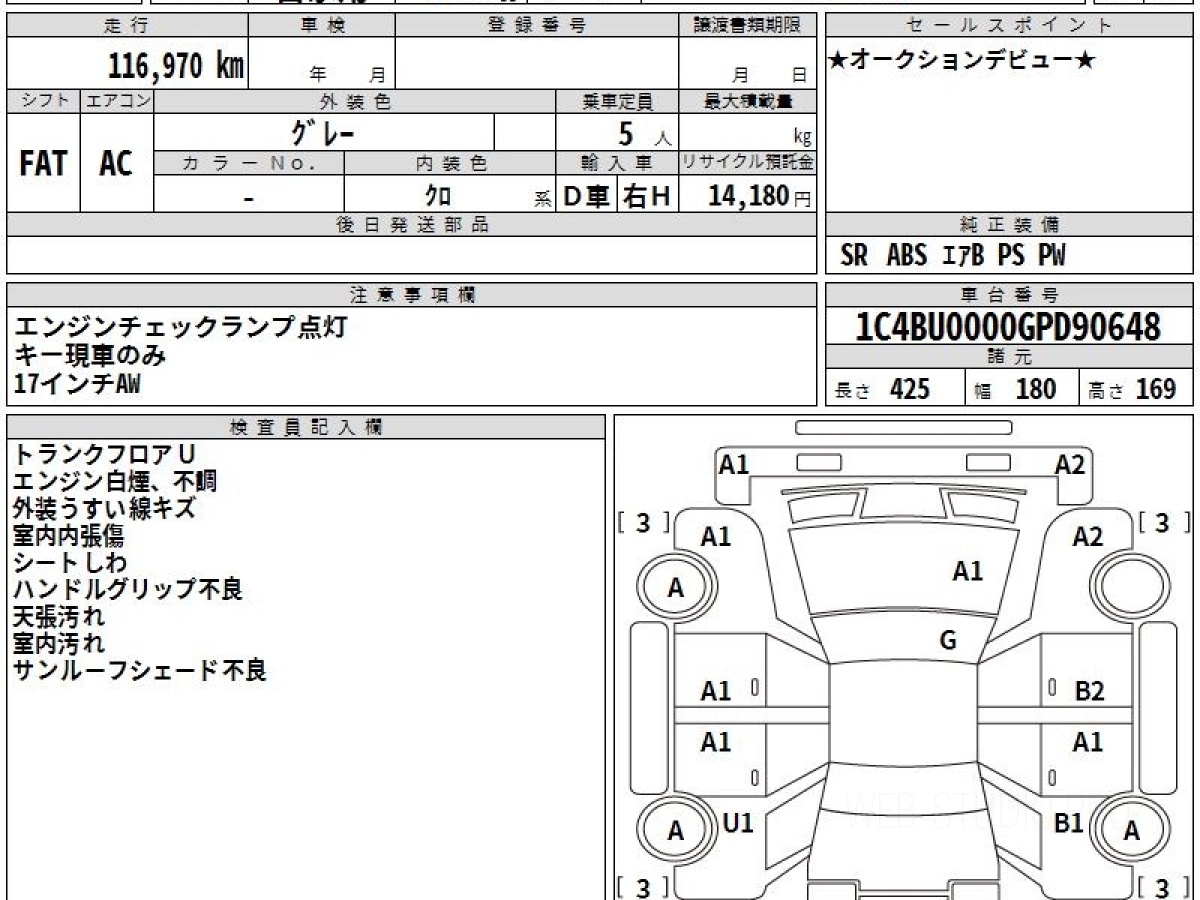Click the rear wheel circle beside B1
The image size is (1200, 900).
(x=1131, y=830)
